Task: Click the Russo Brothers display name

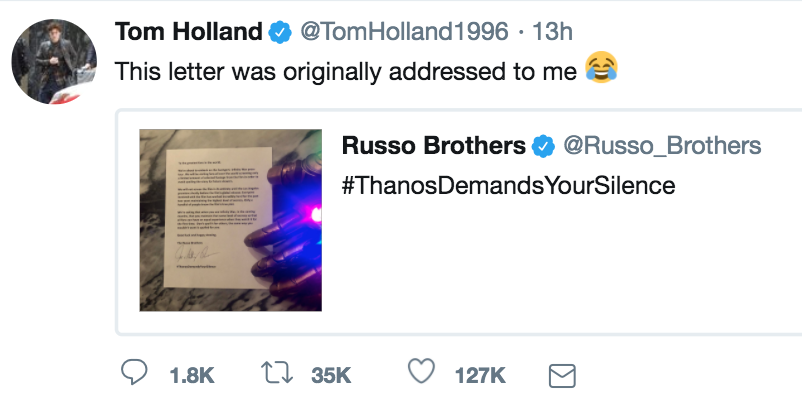Action: [433, 146]
